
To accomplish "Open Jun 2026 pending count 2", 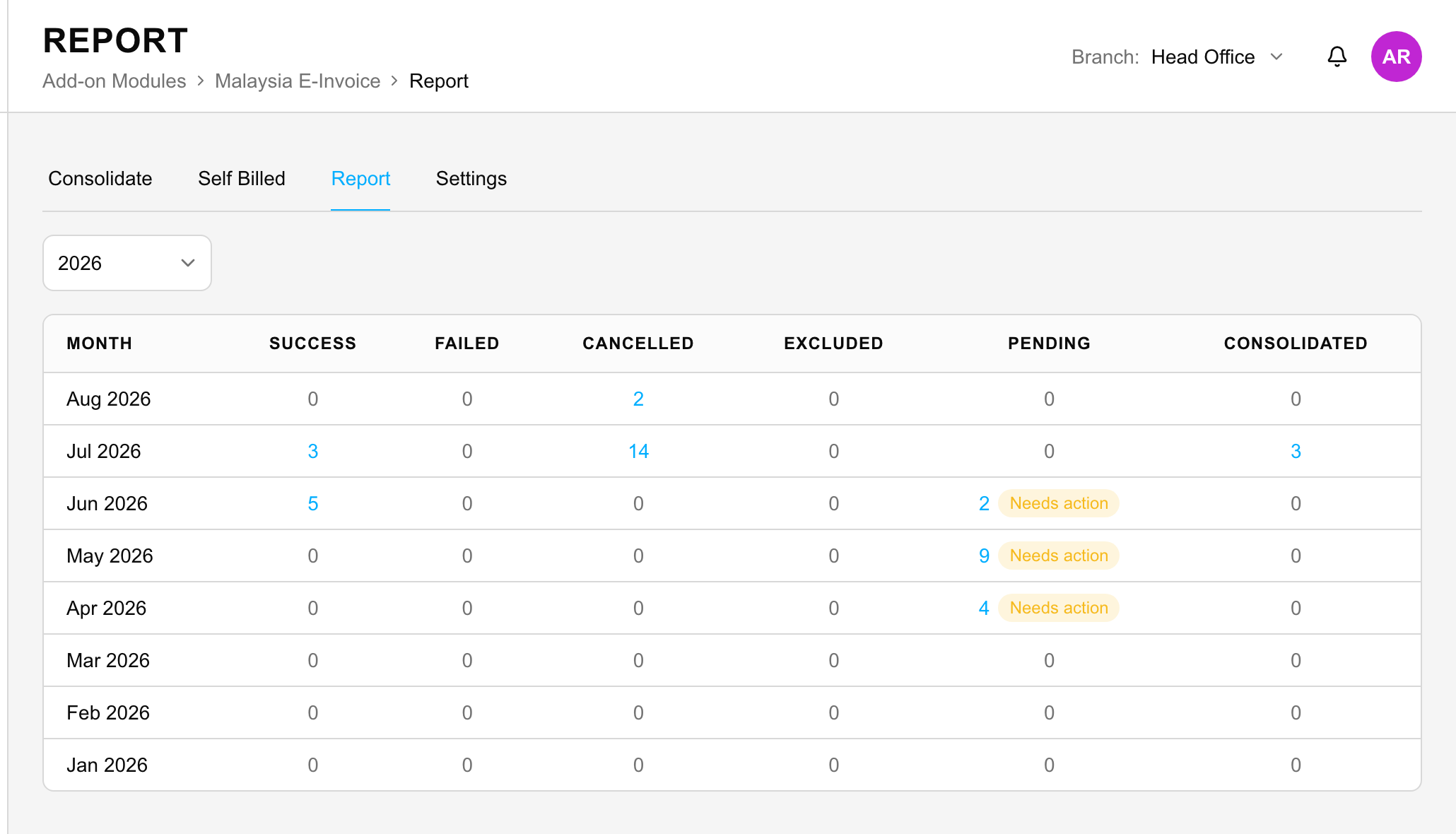I will tap(984, 503).
